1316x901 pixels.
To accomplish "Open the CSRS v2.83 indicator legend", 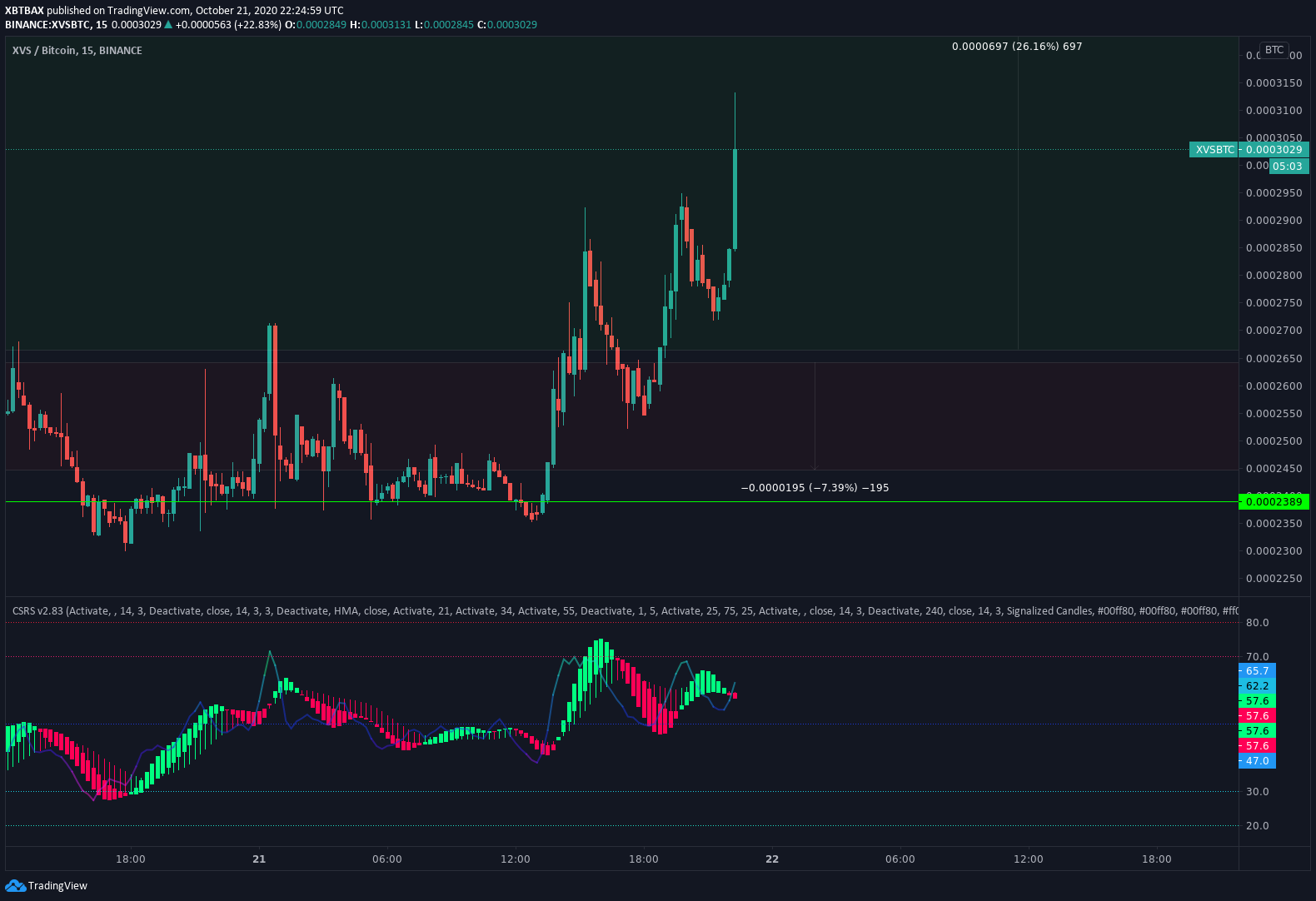I will 626,611.
